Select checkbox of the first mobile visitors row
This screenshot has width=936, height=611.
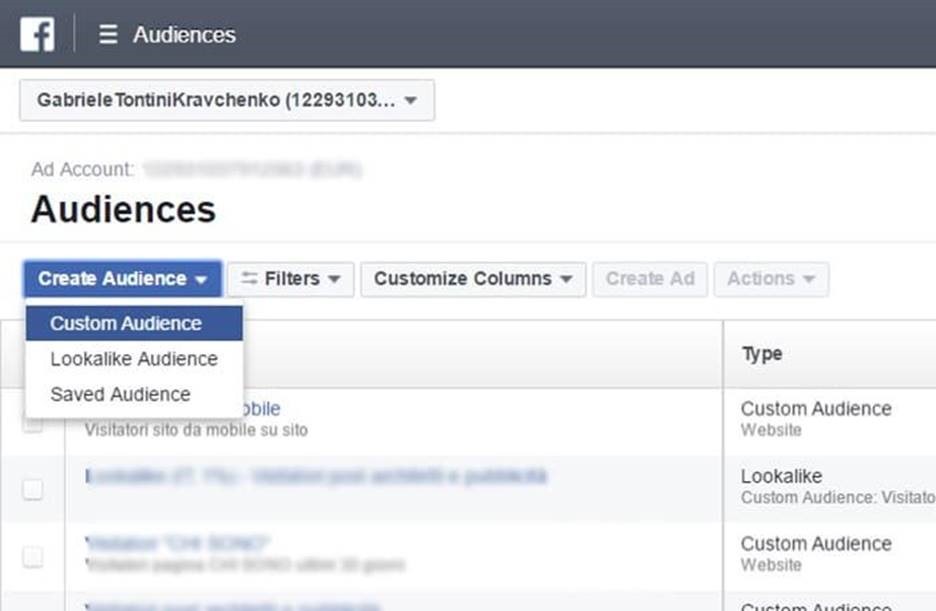coord(33,423)
